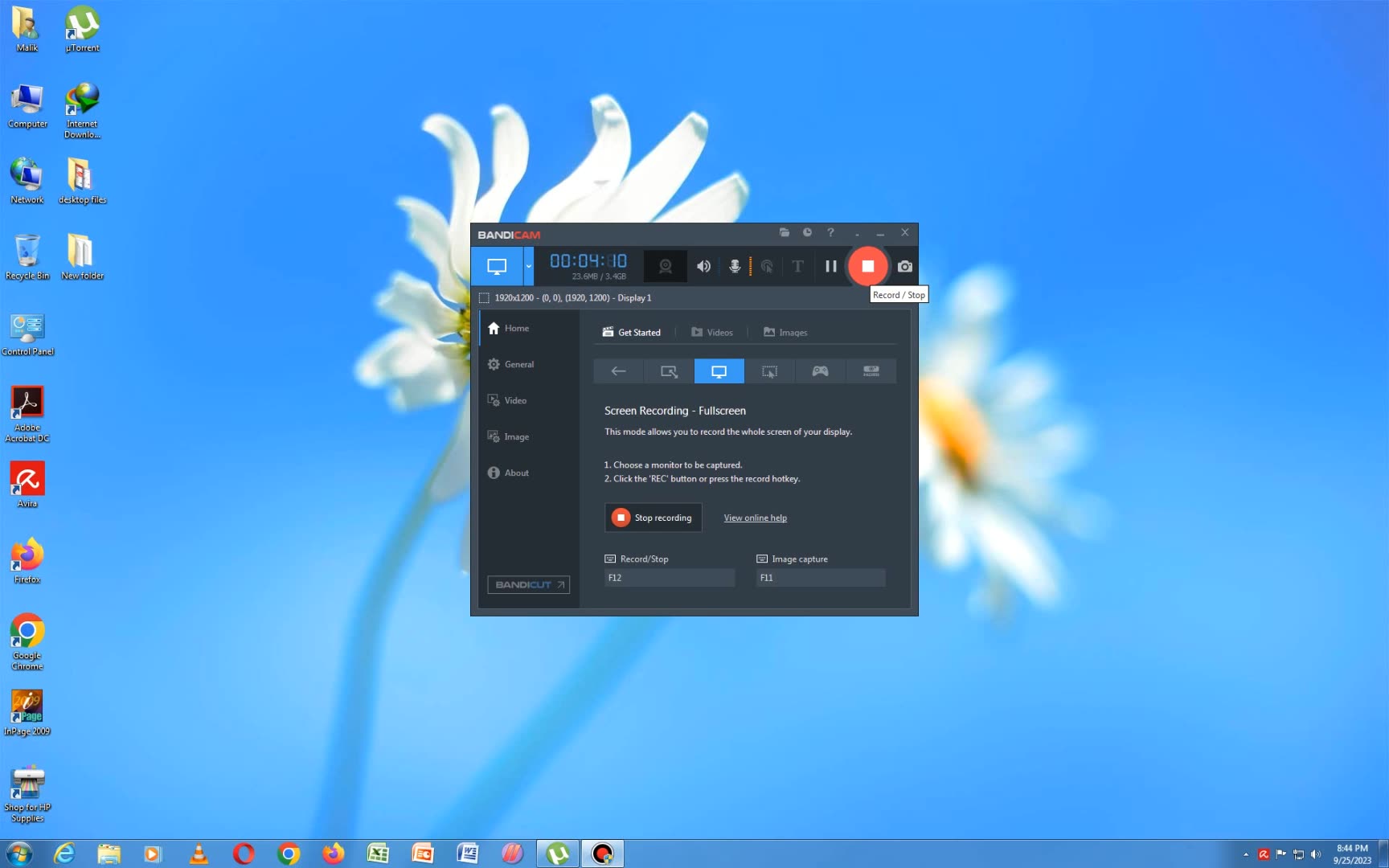Image resolution: width=1389 pixels, height=868 pixels.
Task: Switch to the Get Started tab
Action: coord(632,332)
